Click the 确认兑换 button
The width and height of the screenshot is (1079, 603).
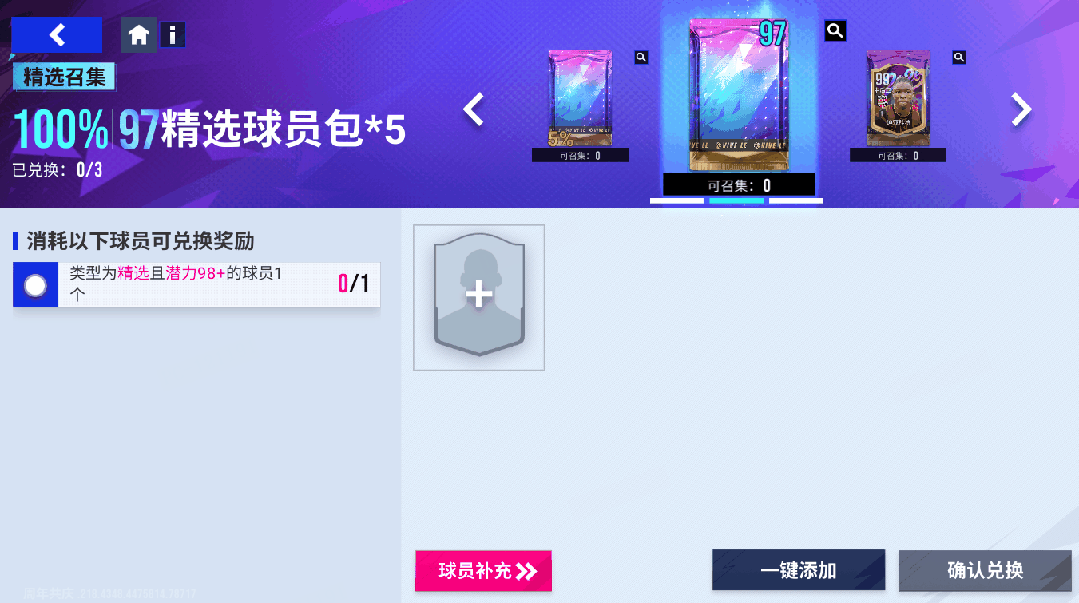click(985, 570)
